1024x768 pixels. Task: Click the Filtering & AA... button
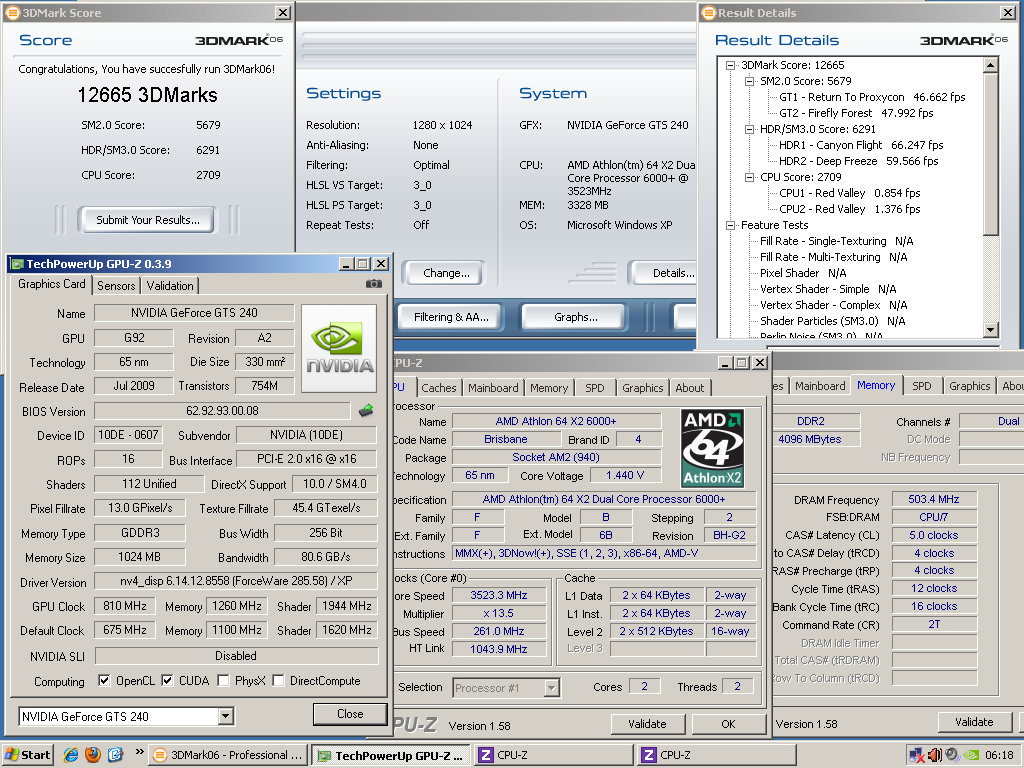[451, 317]
